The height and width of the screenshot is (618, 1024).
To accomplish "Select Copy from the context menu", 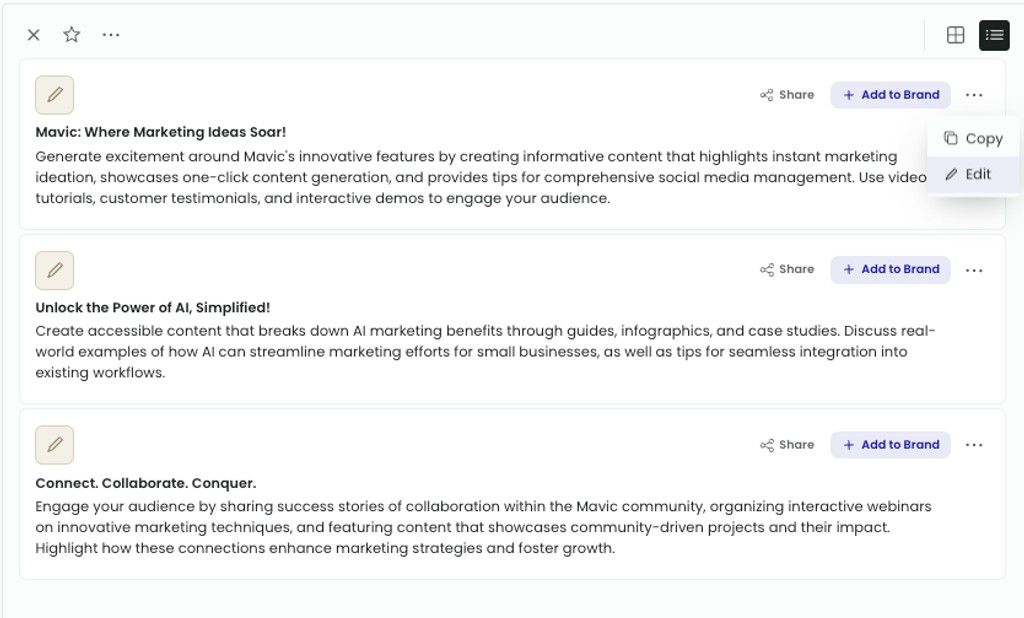I will click(973, 138).
